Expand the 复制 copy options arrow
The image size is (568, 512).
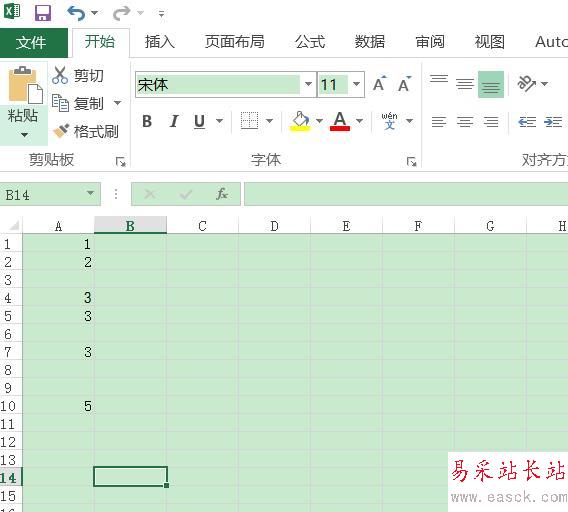[x=117, y=103]
